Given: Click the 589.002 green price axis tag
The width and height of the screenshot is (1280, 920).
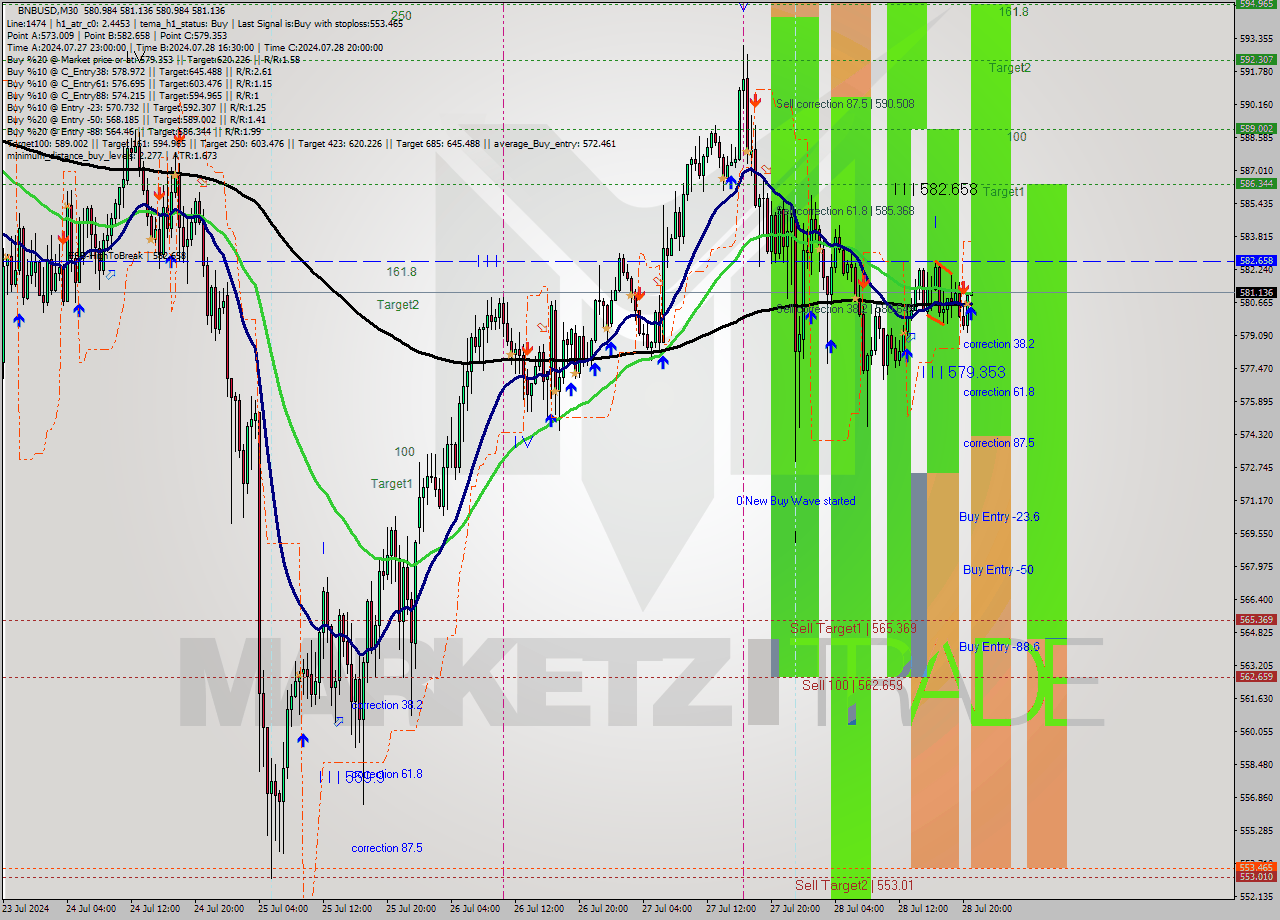Looking at the screenshot, I should pyautogui.click(x=1257, y=128).
